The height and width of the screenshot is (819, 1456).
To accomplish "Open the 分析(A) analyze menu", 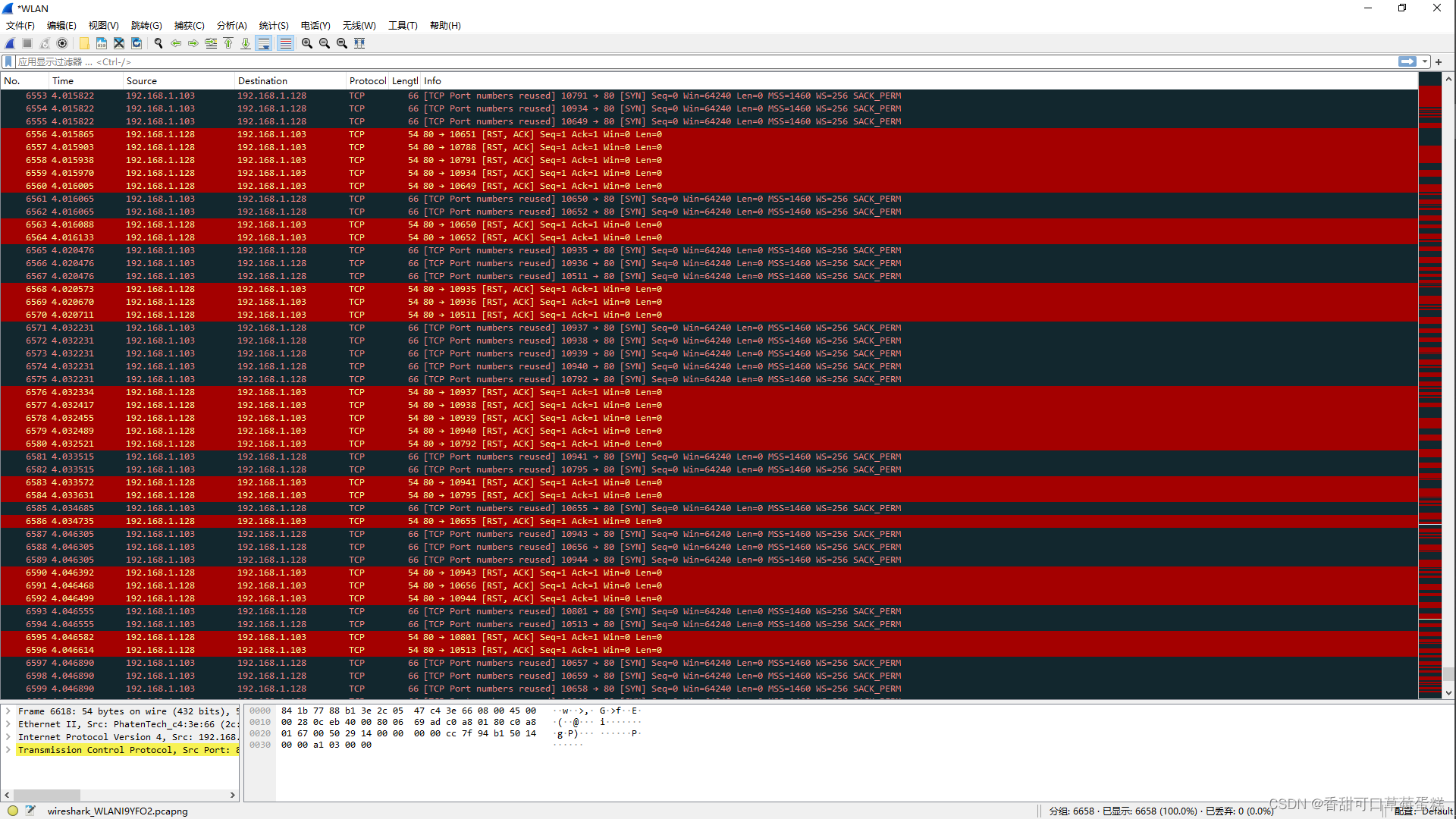I will click(231, 25).
